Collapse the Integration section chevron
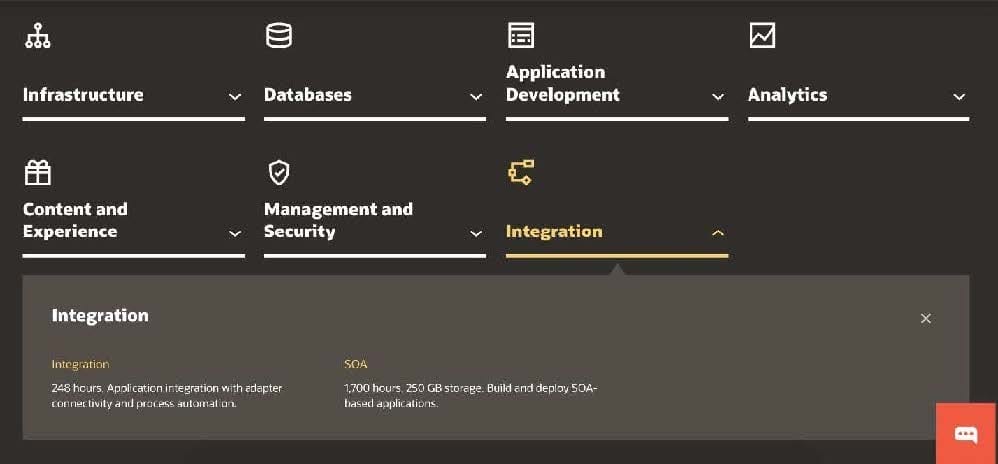998x464 pixels. pos(717,233)
